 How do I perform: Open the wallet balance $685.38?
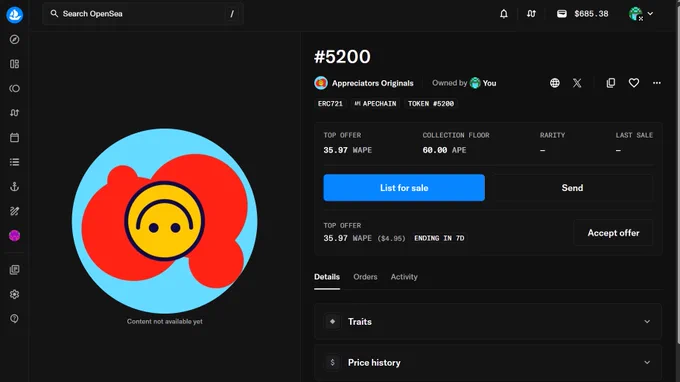click(x=582, y=14)
